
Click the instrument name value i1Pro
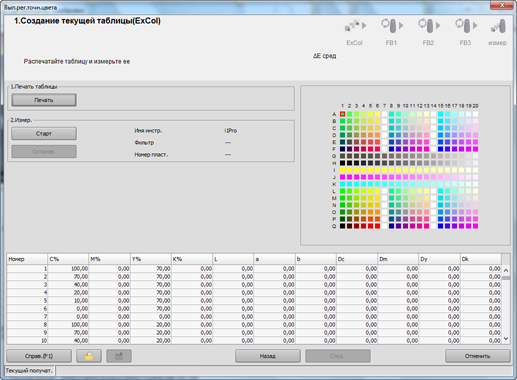[x=231, y=131]
